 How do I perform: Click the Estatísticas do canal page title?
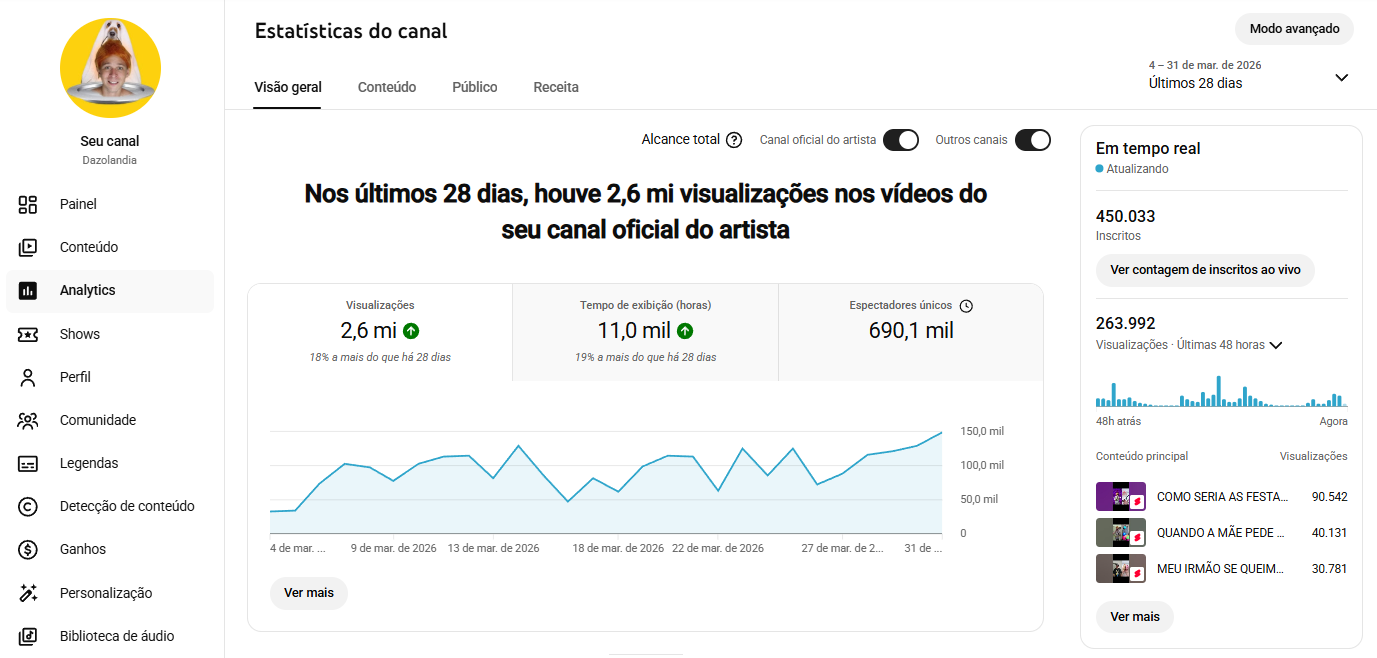click(351, 31)
